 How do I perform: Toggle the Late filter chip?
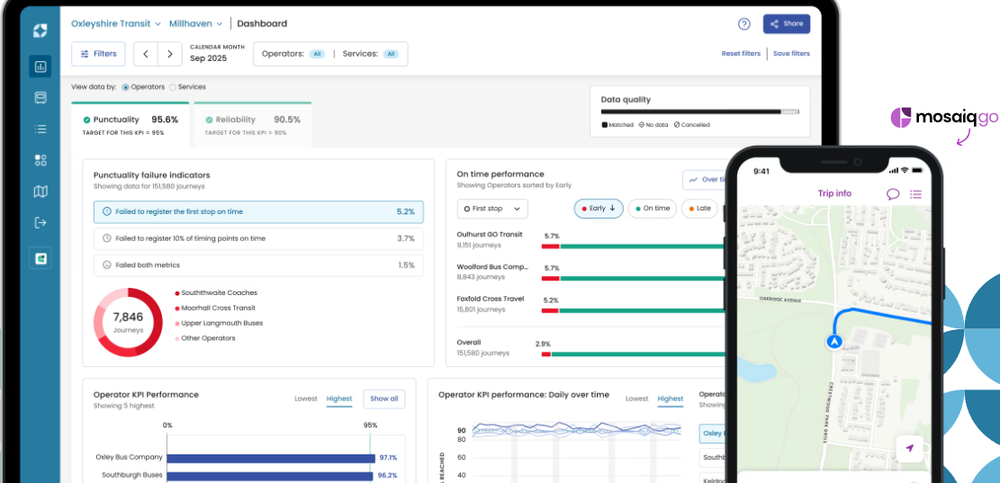click(699, 209)
